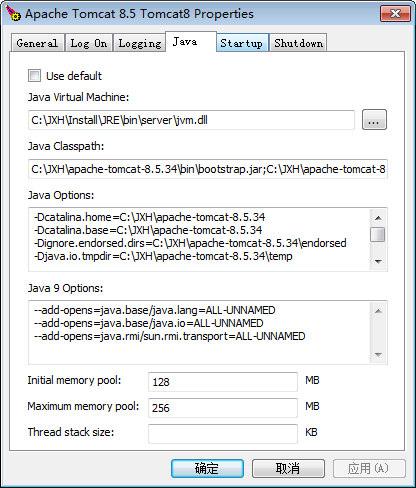Enable the Use default checkbox
416x488 pixels.
pyautogui.click(x=34, y=76)
